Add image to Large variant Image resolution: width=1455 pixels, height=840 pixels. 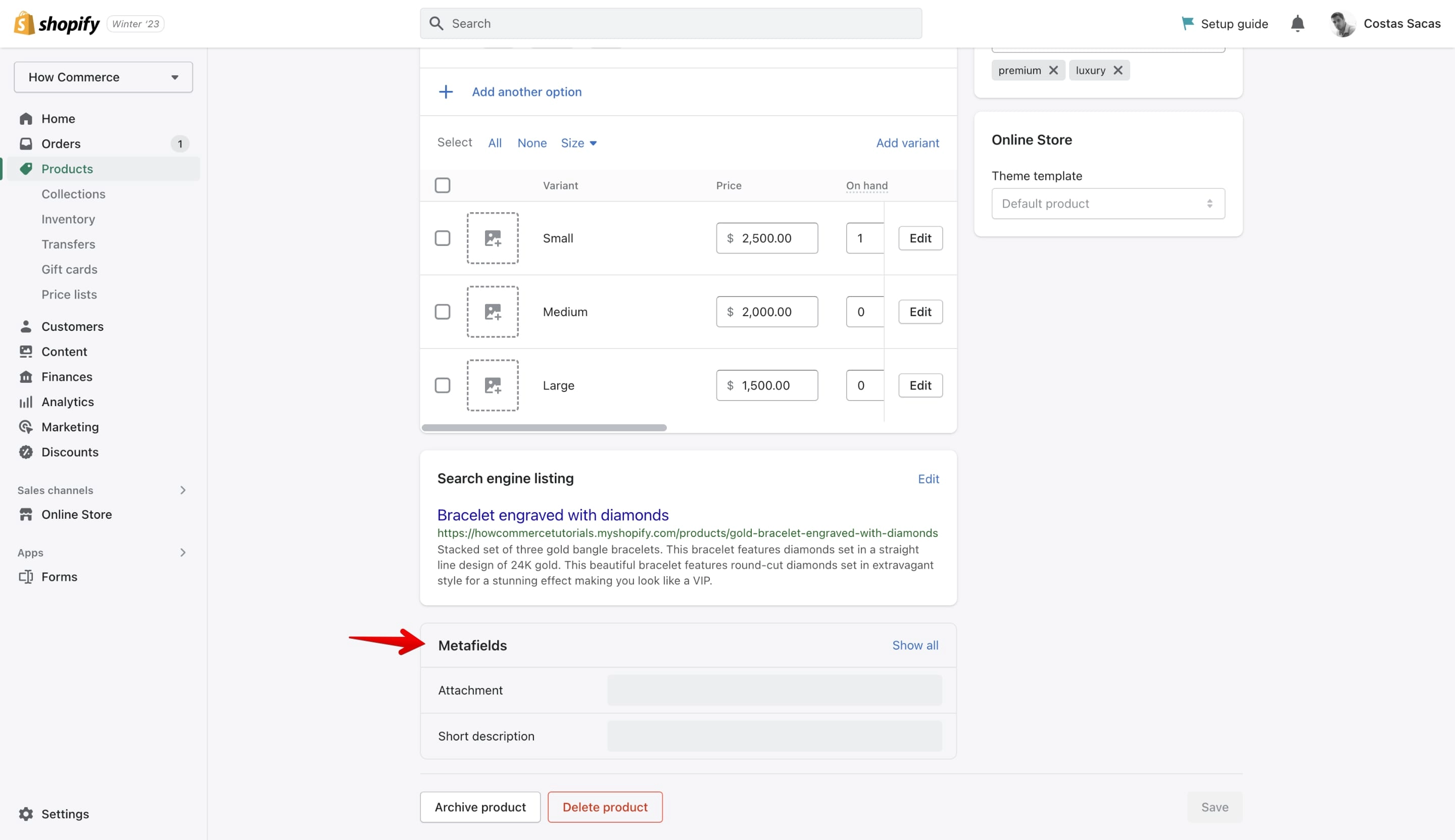493,385
